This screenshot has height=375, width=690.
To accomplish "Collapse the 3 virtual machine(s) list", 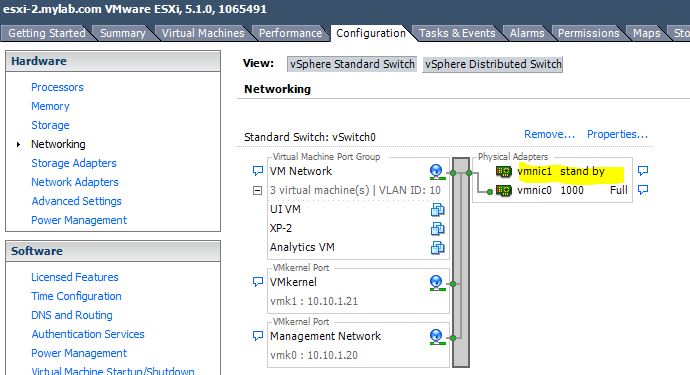I will click(x=257, y=191).
